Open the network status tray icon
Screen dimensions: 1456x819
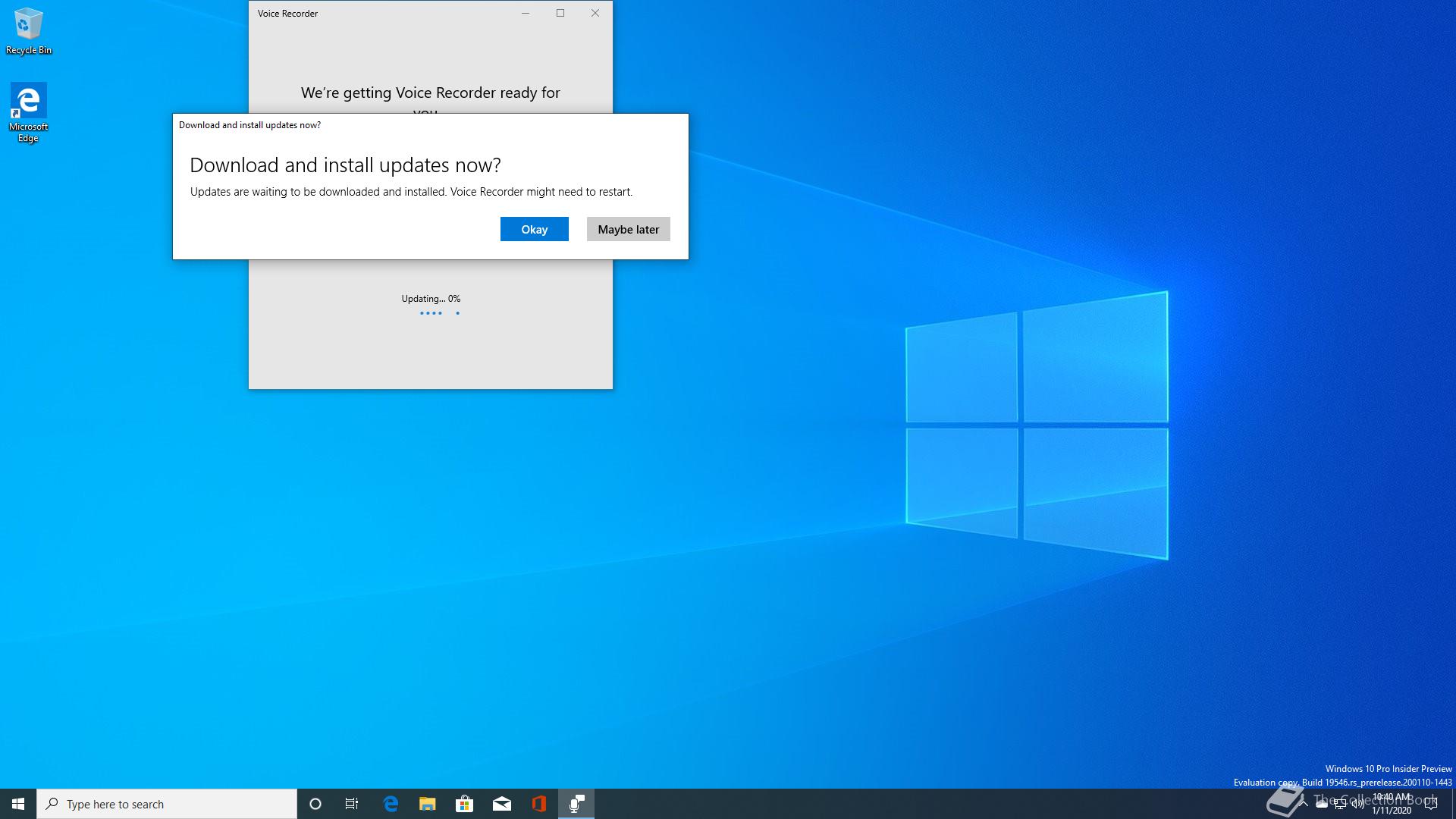[1340, 804]
